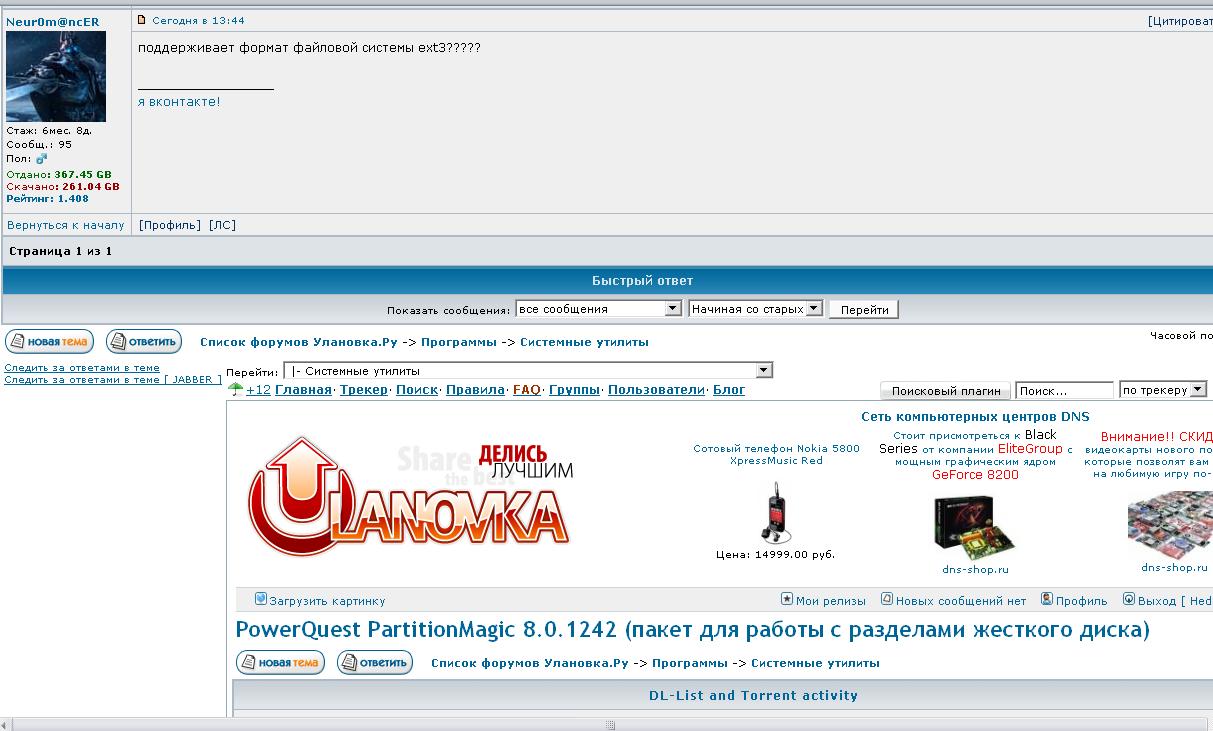
Task: Click the Цитировать quote link
Action: click(1181, 20)
